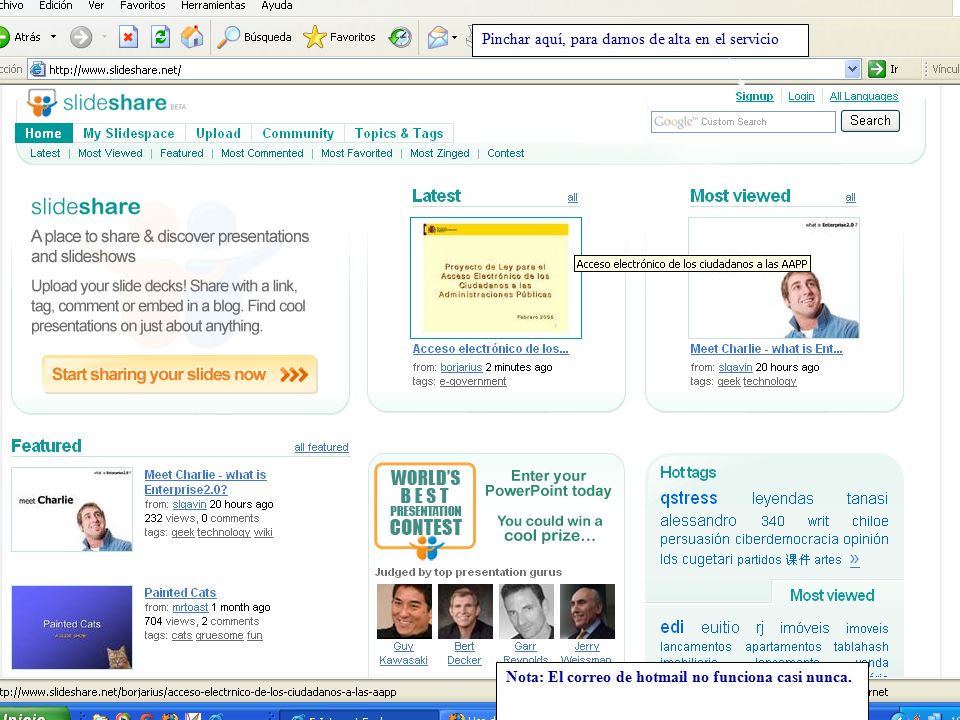Open the Ayuda menu
The image size is (960, 720).
277,6
